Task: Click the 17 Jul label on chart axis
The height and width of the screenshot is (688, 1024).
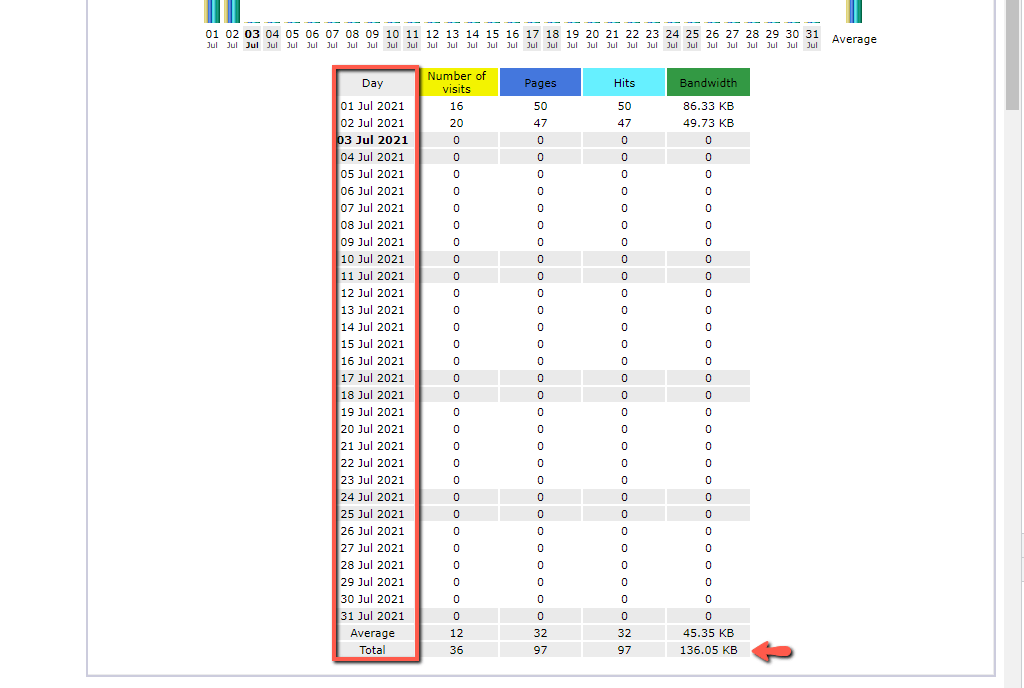Action: 532,38
